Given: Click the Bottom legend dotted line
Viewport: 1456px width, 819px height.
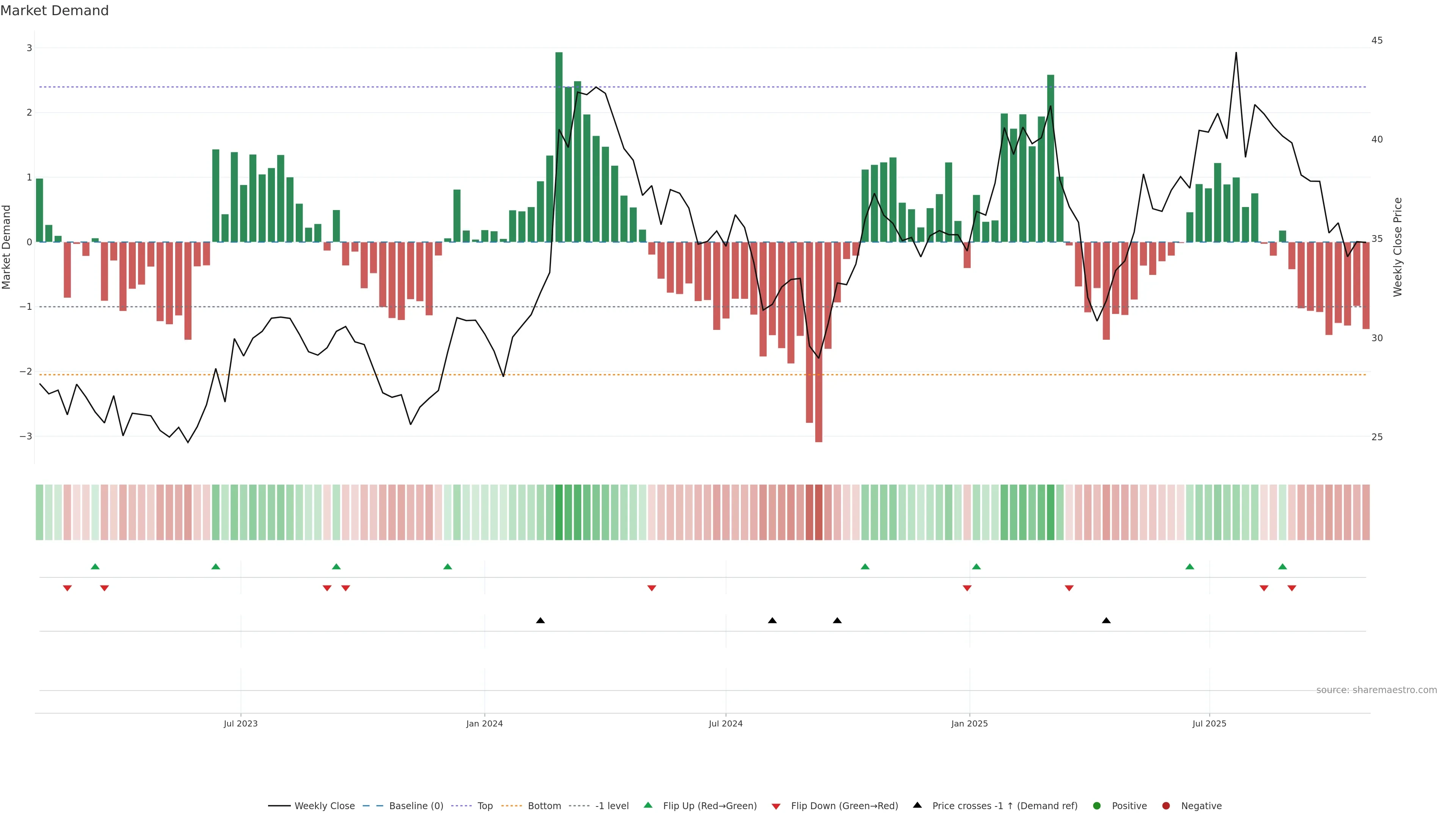Looking at the screenshot, I should [x=511, y=806].
